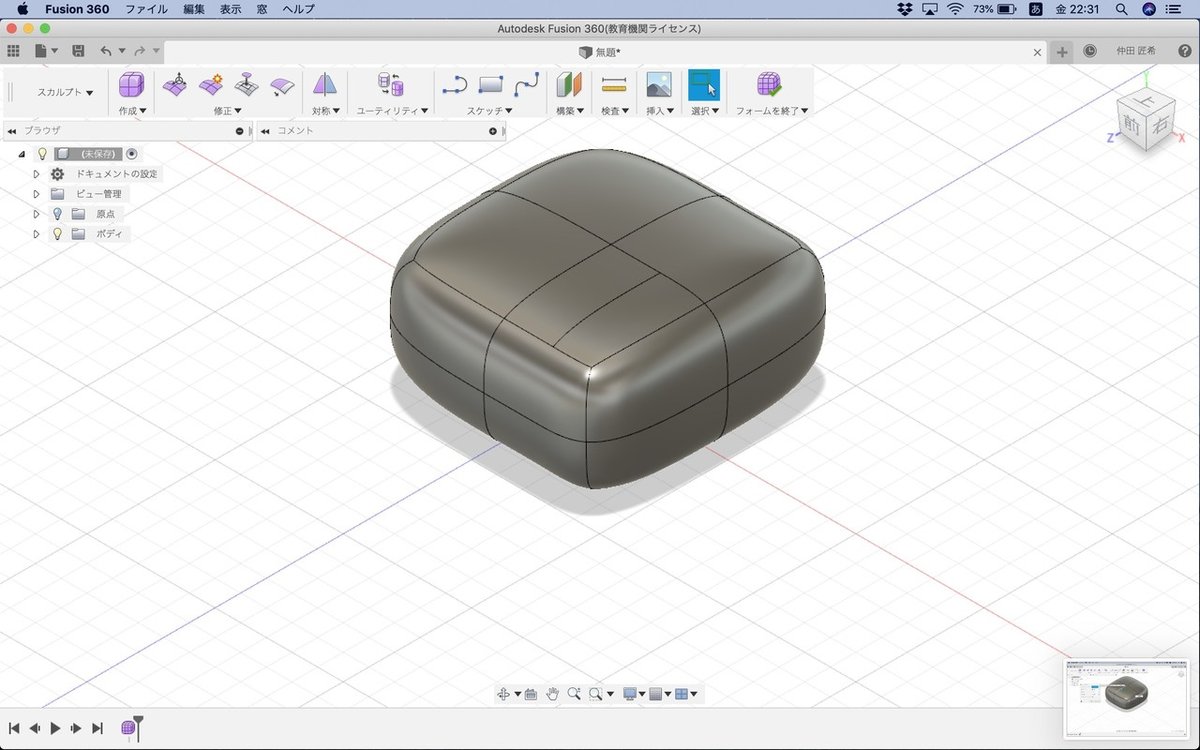
Task: Open the 選択 dropdown menu
Action: point(705,111)
